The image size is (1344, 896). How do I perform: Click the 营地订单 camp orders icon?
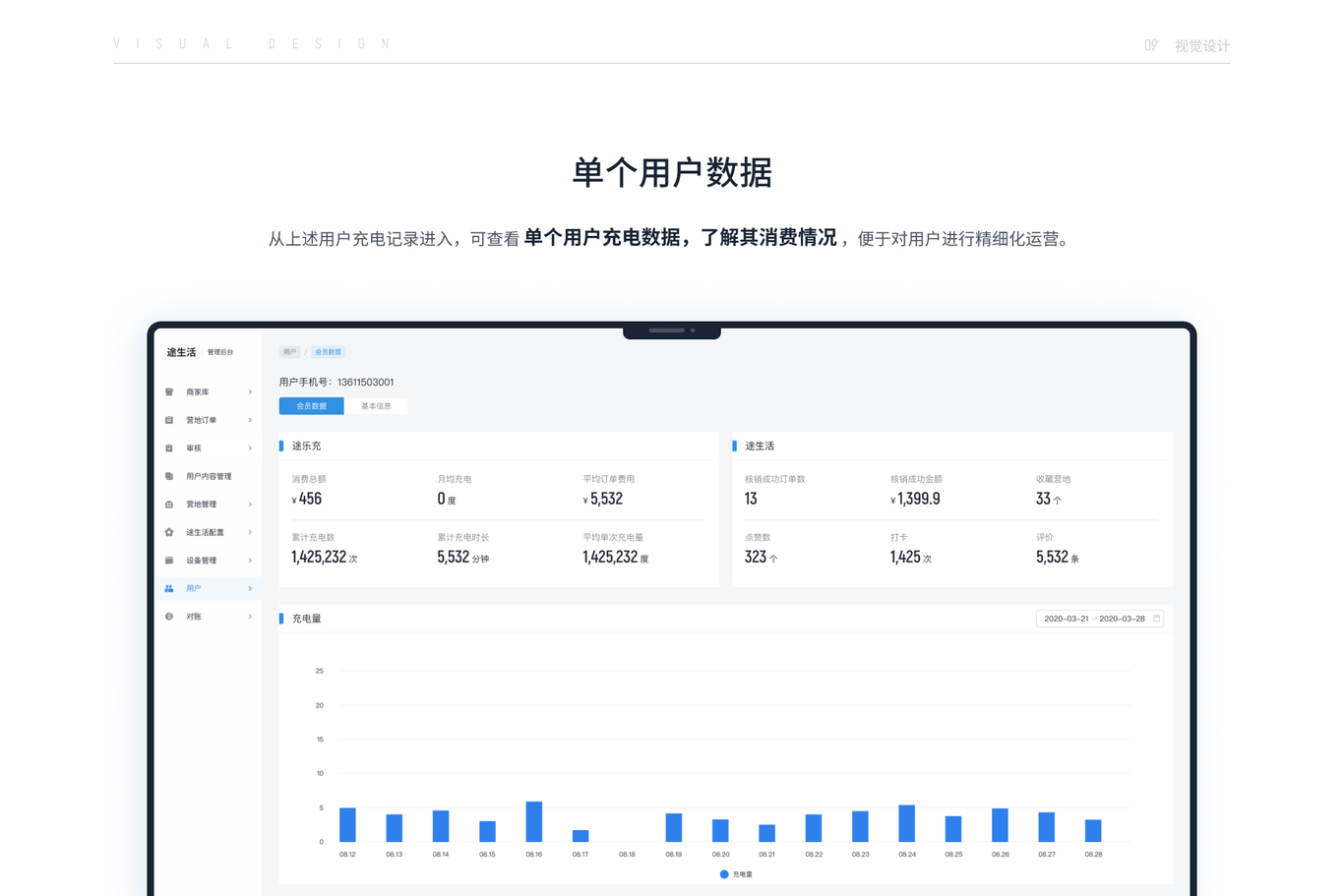[x=168, y=420]
